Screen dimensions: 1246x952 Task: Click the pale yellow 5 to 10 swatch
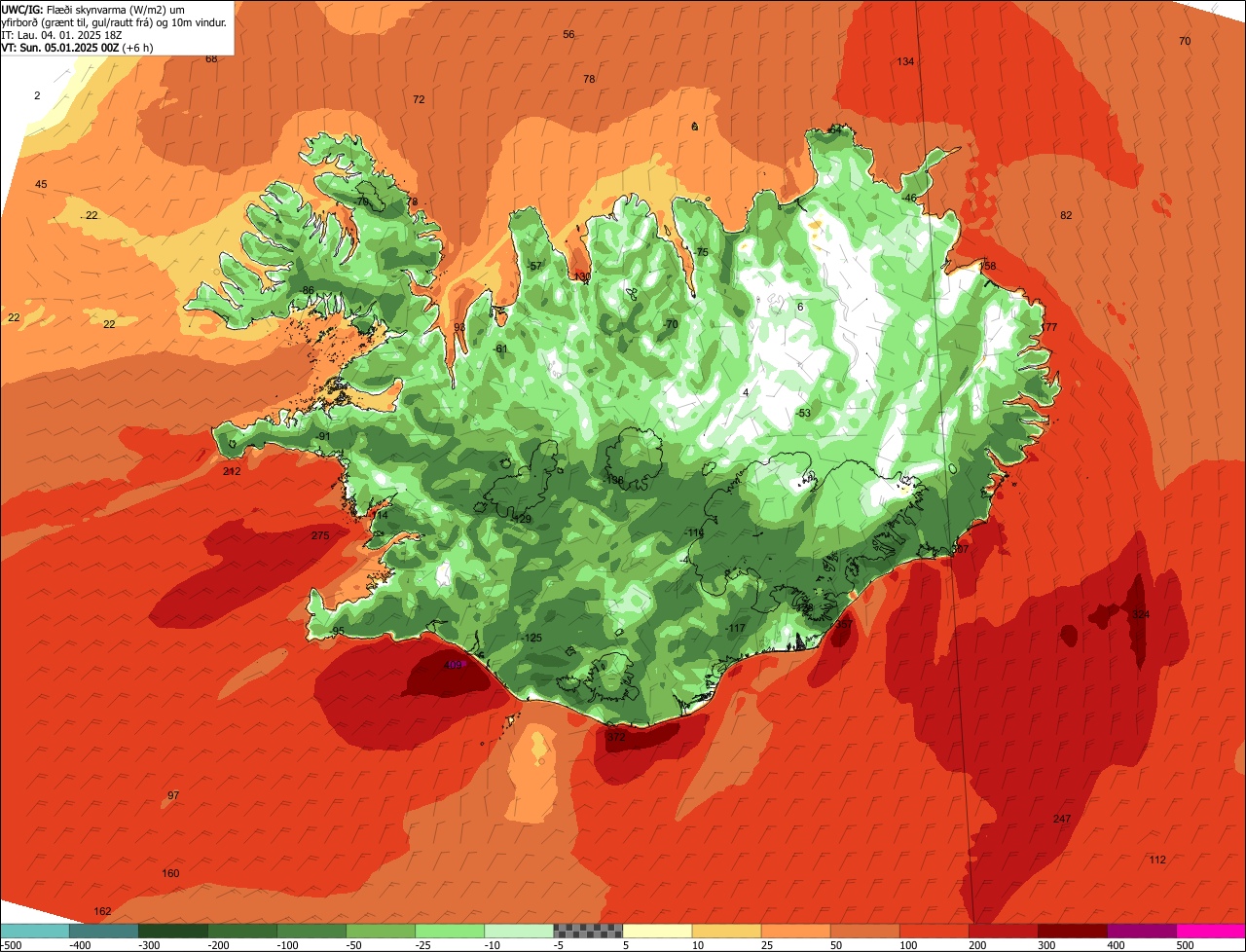point(657,932)
